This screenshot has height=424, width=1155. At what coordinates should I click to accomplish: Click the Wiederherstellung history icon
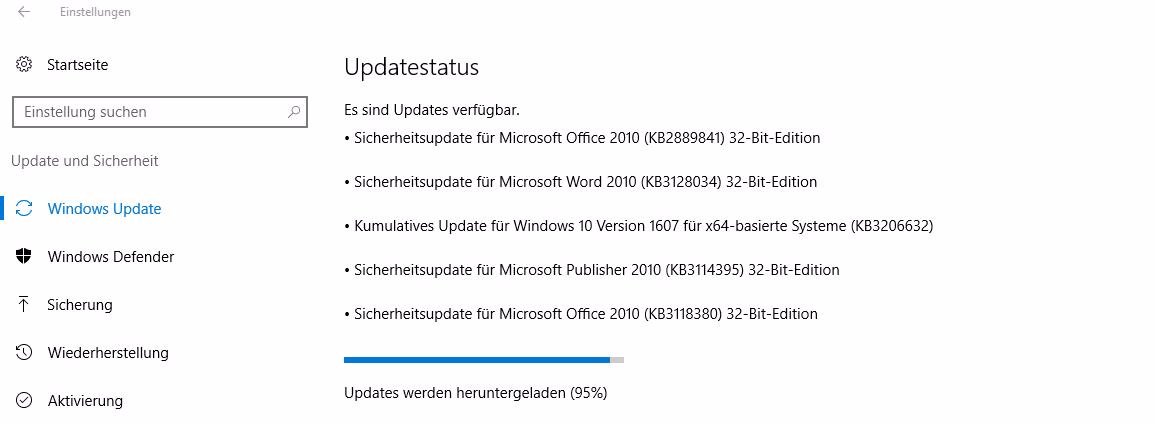pyautogui.click(x=24, y=352)
